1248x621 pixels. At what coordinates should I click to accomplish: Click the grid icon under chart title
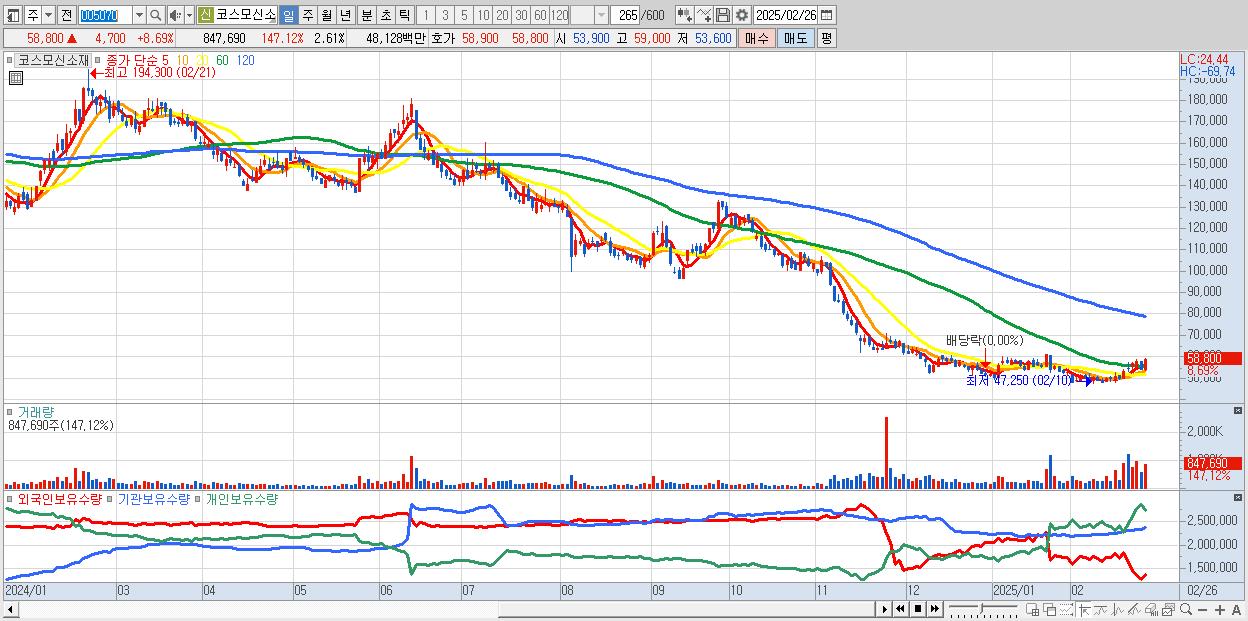pos(16,76)
